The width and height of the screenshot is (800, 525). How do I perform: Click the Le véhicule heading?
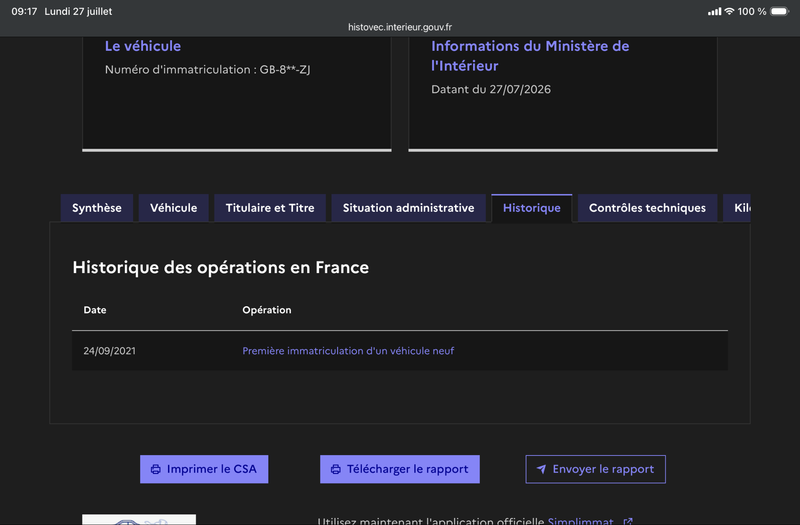(143, 46)
